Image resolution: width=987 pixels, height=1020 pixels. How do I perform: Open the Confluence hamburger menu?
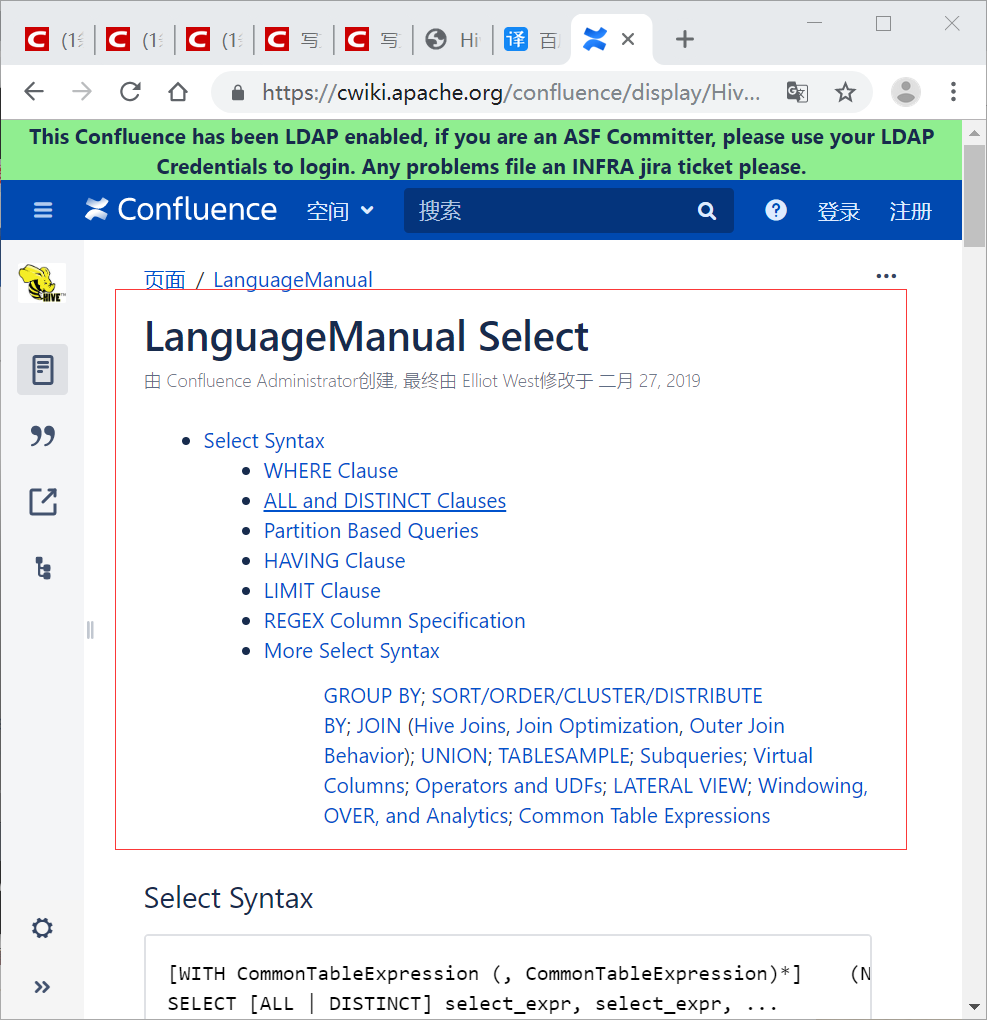[43, 210]
